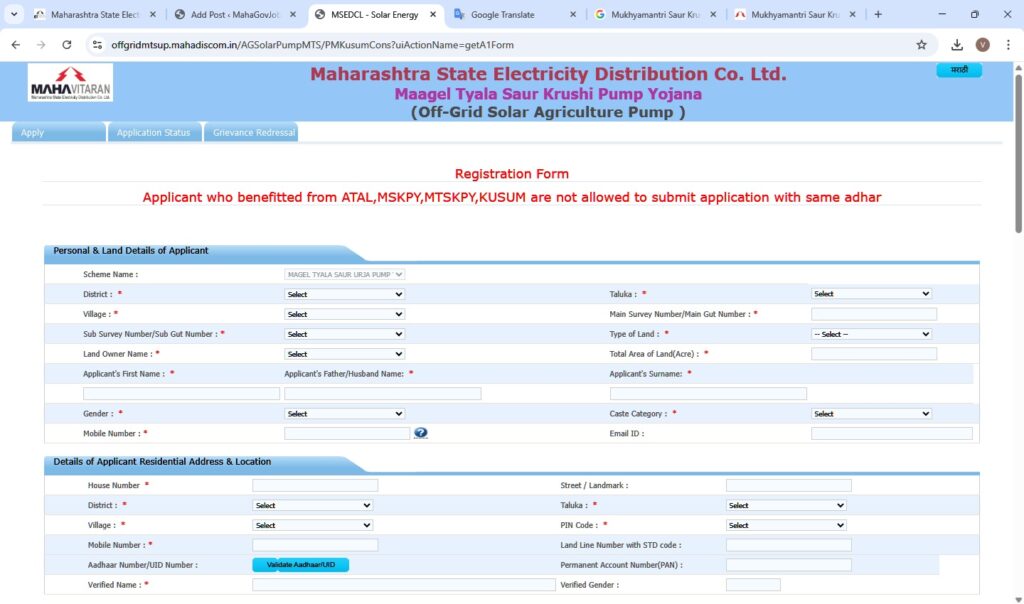Image resolution: width=1024 pixels, height=604 pixels.
Task: Open the Chrome three-dot menu
Action: click(1008, 45)
